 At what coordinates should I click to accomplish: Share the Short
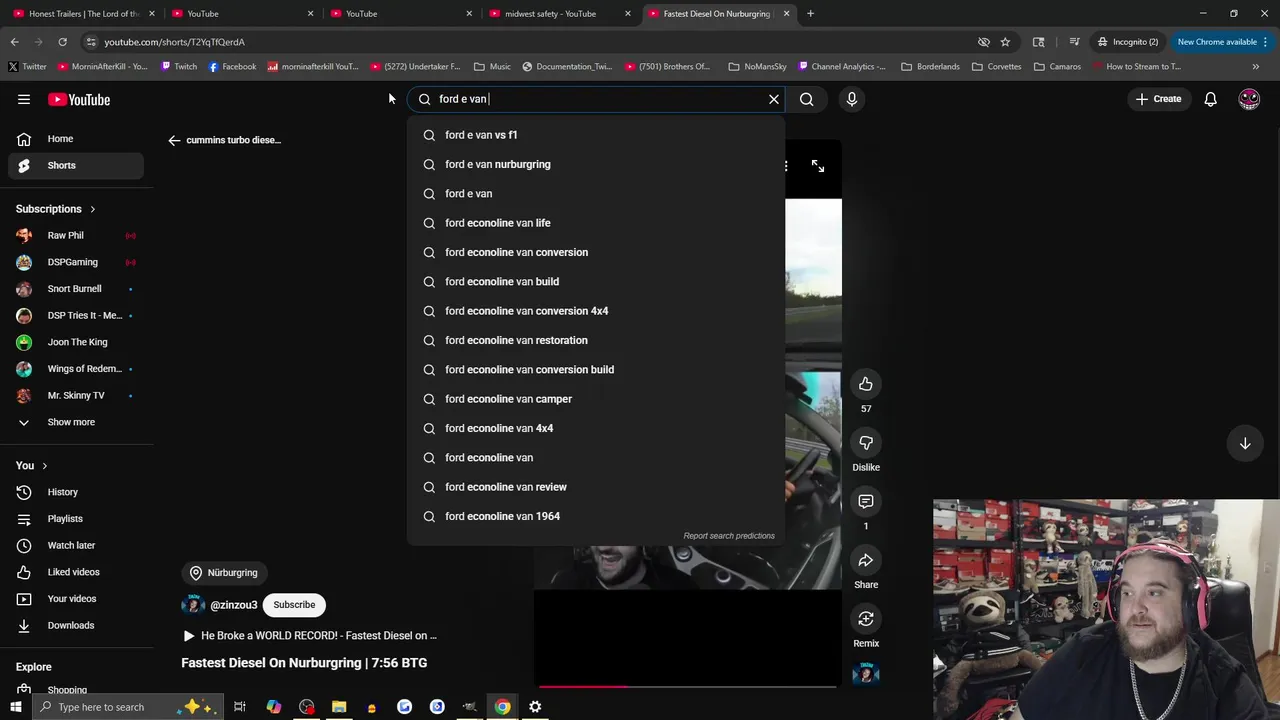tap(866, 560)
